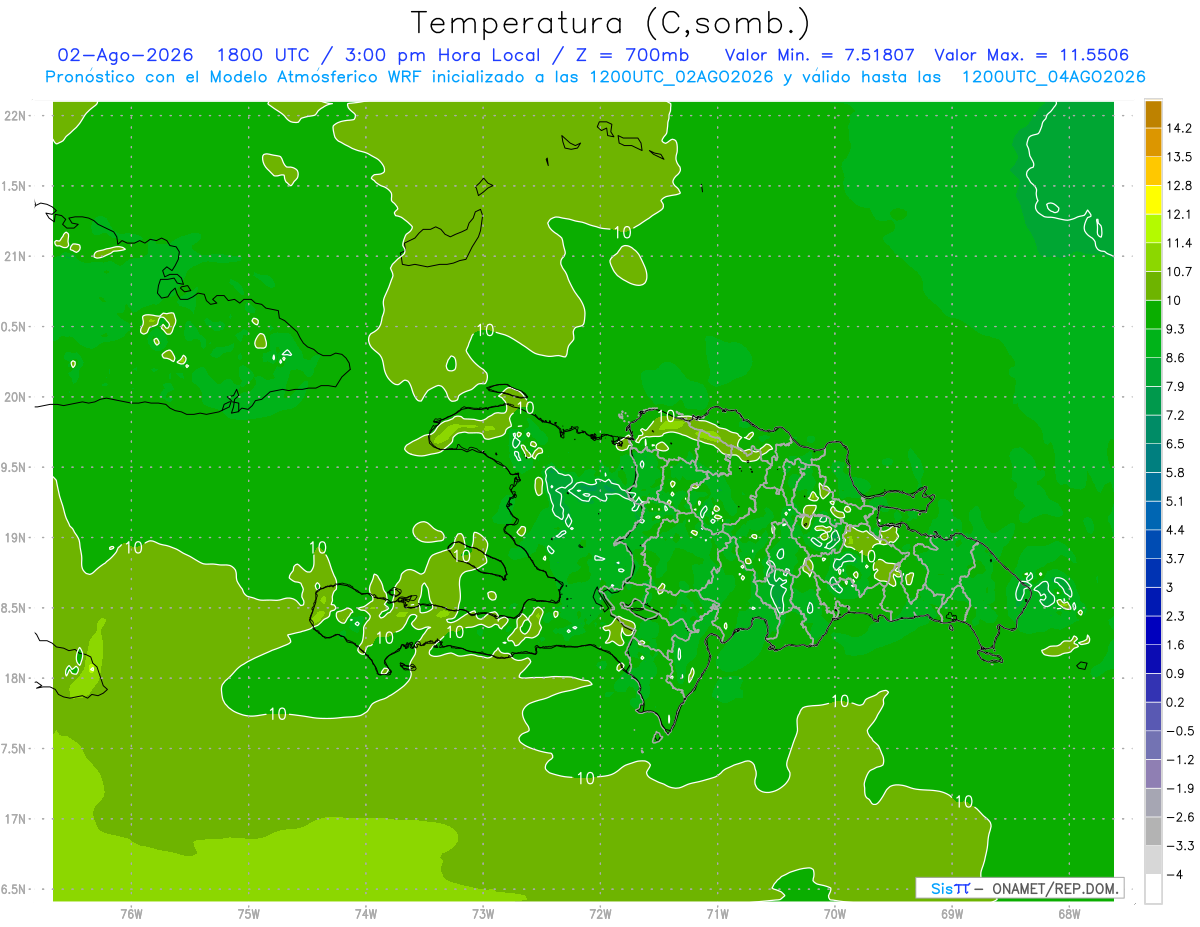Click the '20N' latitude axis label
This screenshot has width=1200, height=927.
click(15, 397)
